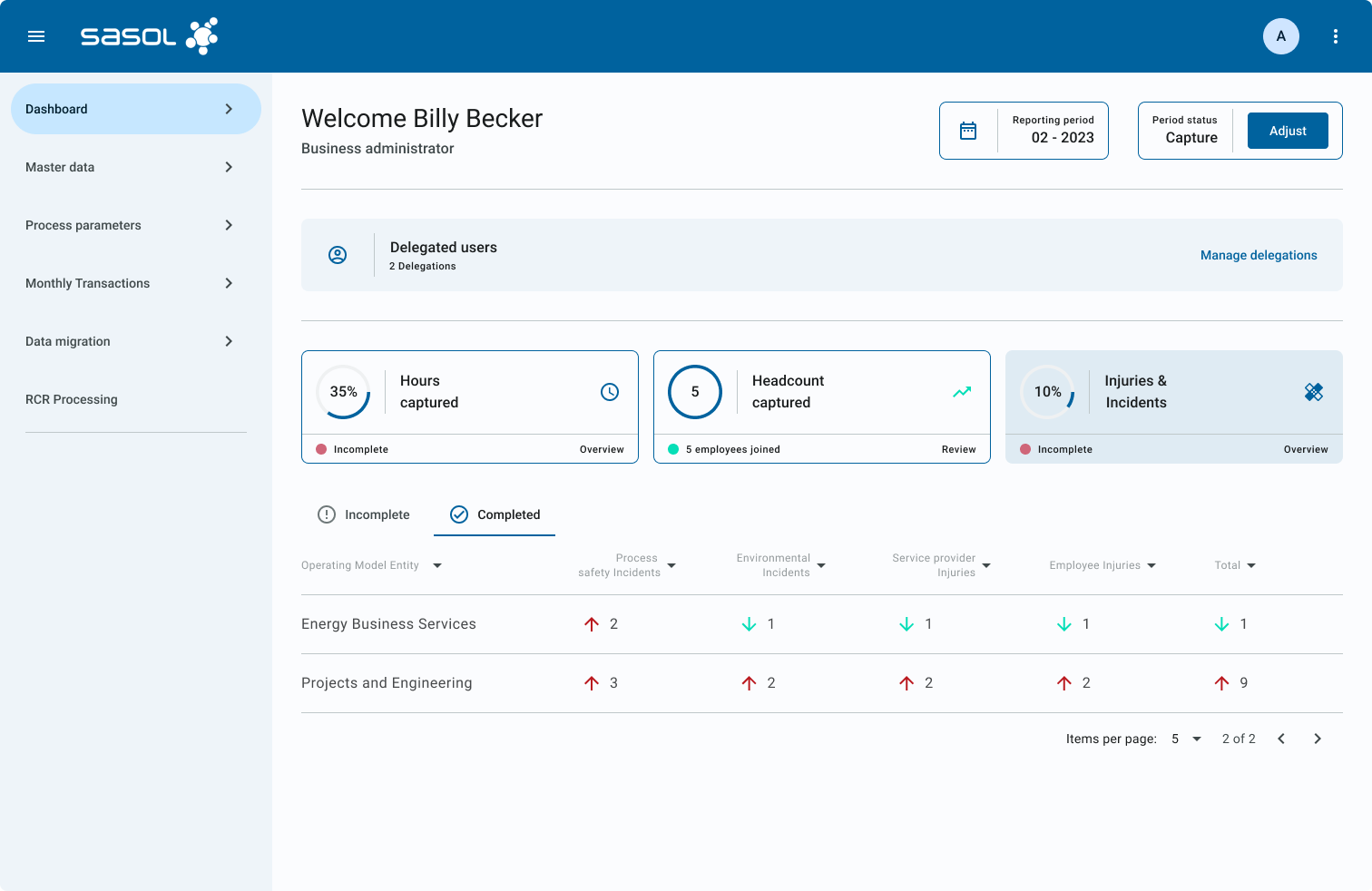
Task: Click the bandage icon on Injuries & Incidents card
Action: (1313, 392)
